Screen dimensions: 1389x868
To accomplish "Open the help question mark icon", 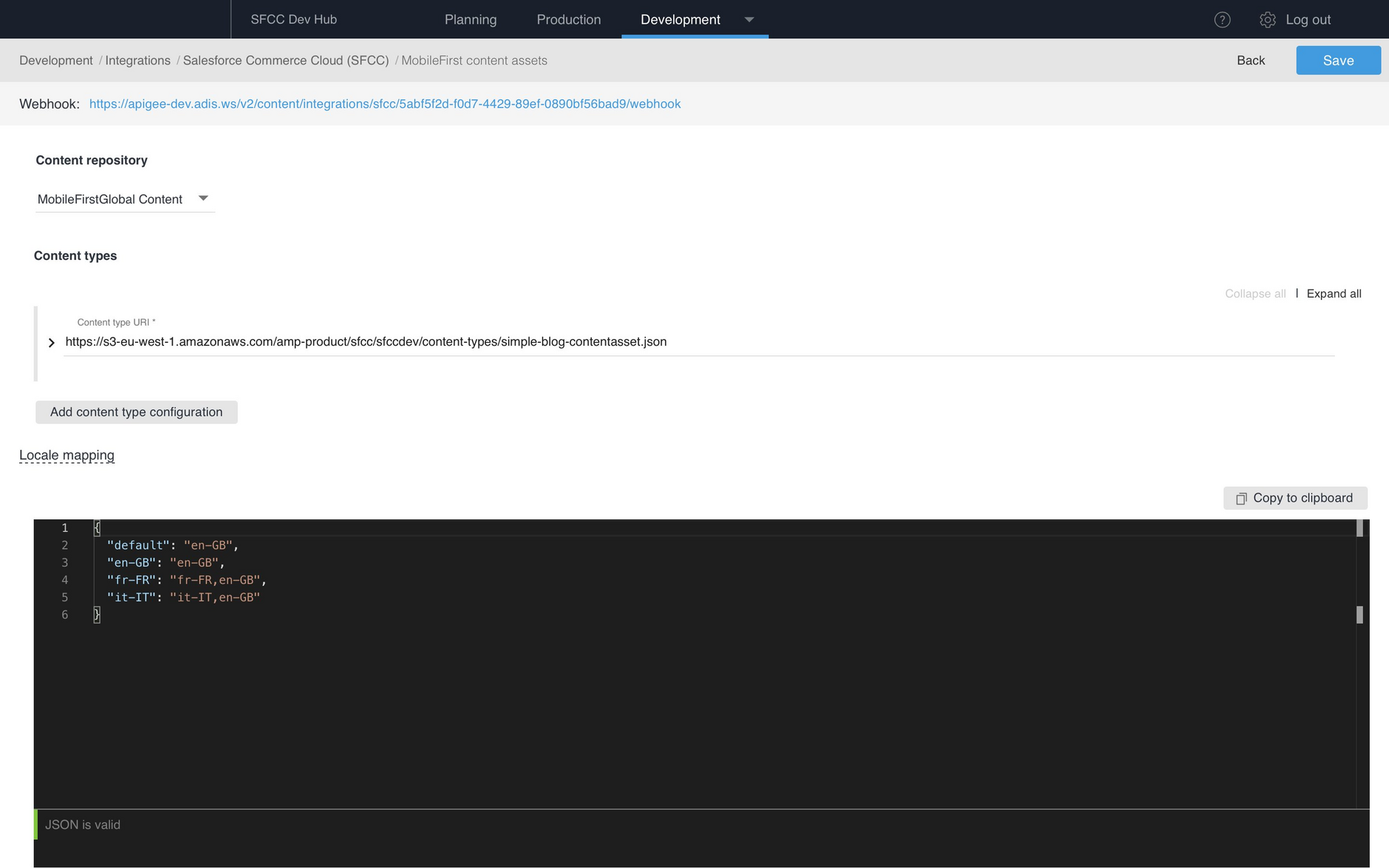I will [x=1222, y=20].
